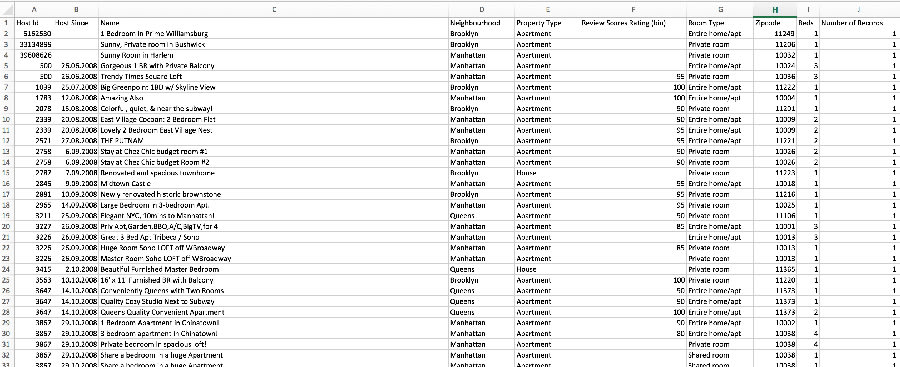
Task: Select 'Big Greenpoint 1BD w/ Skyline View' cell
Action: (x=274, y=87)
